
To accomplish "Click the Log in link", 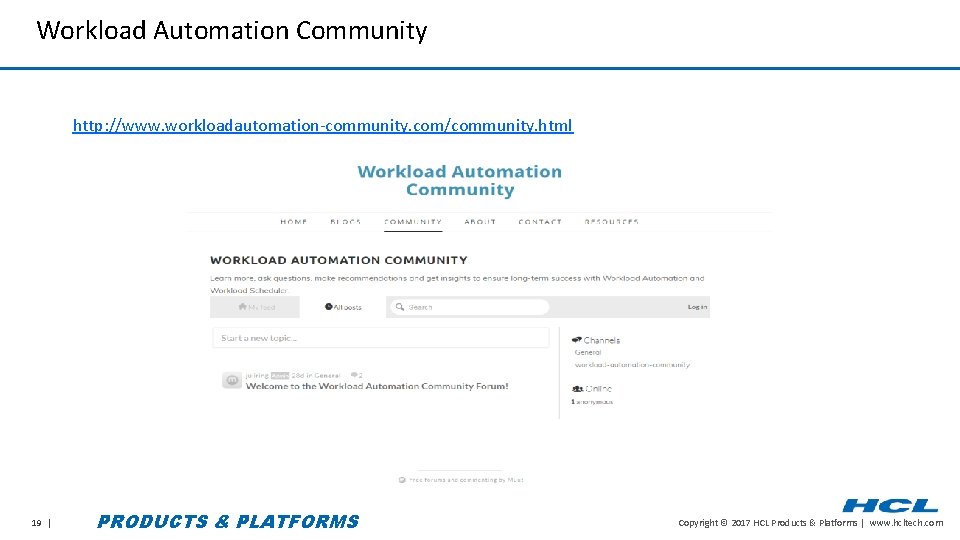I will click(x=697, y=307).
